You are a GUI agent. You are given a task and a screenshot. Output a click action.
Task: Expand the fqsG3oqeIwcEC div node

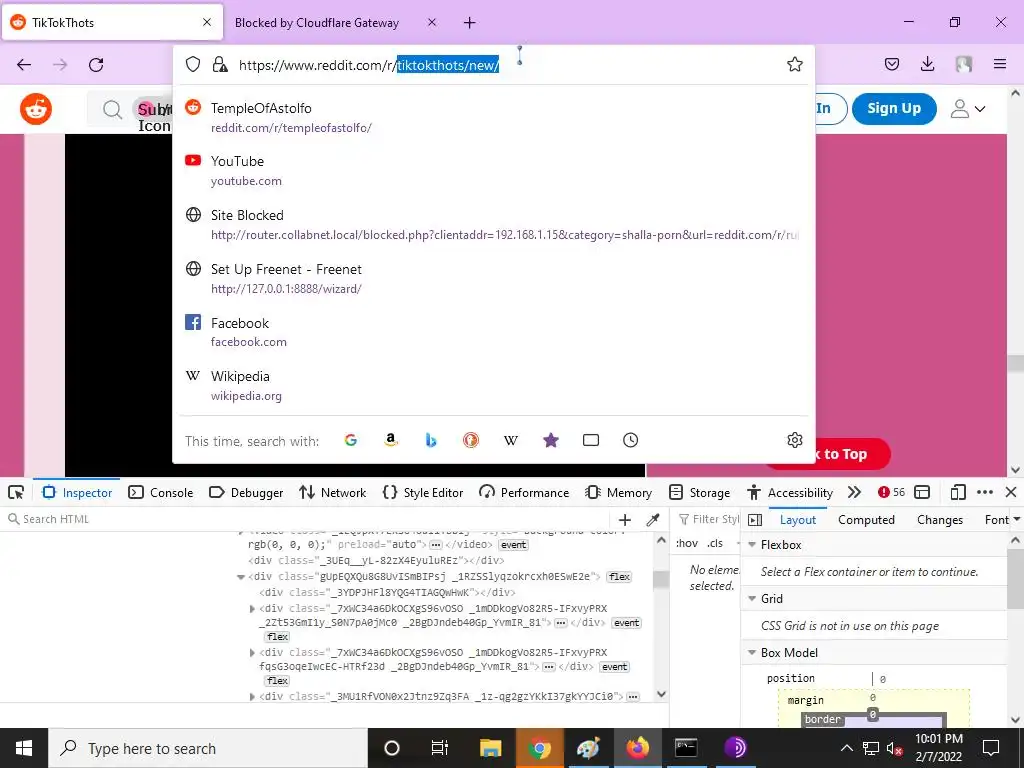(252, 652)
